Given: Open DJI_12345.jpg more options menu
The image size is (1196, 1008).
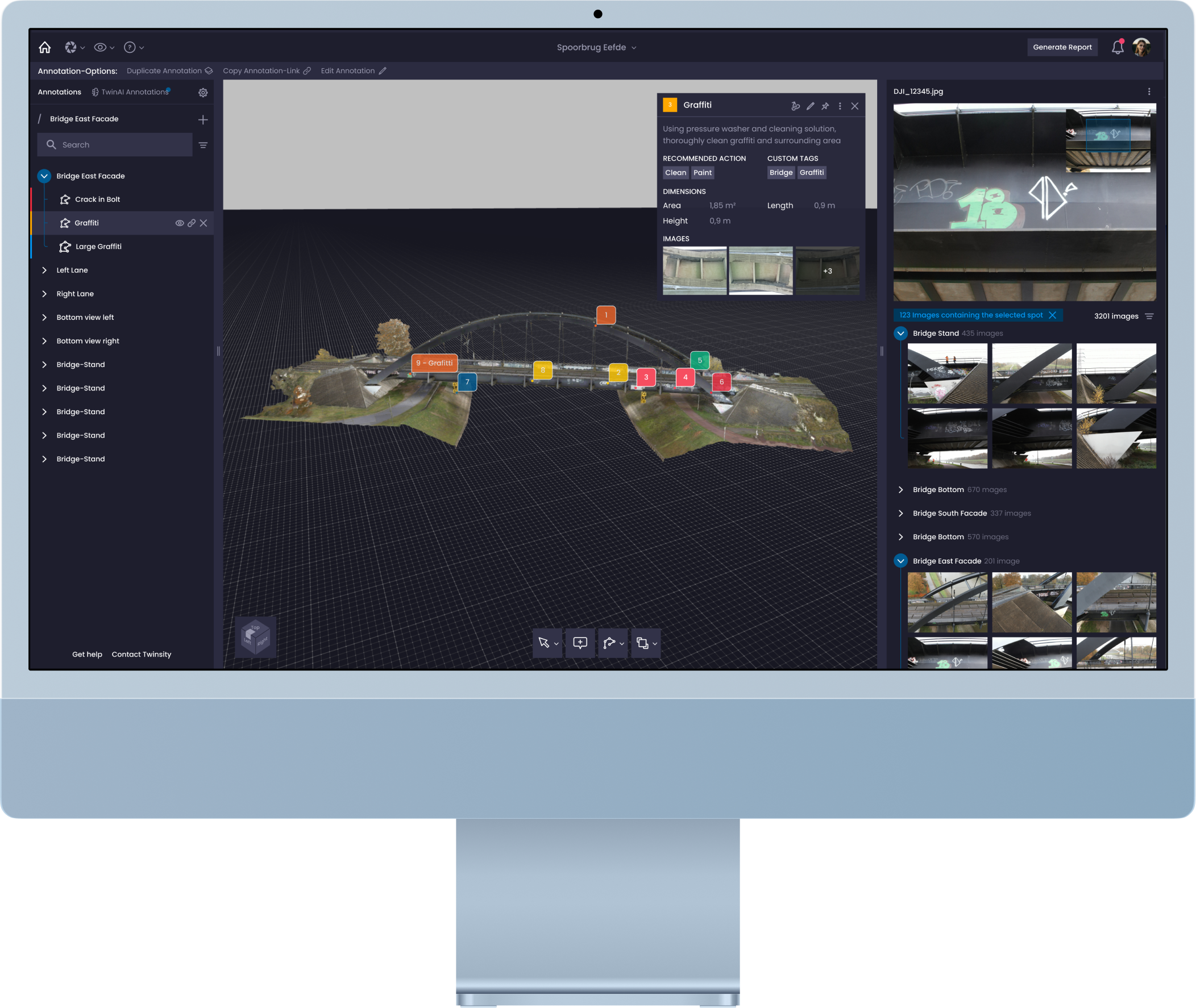Looking at the screenshot, I should [x=1149, y=91].
